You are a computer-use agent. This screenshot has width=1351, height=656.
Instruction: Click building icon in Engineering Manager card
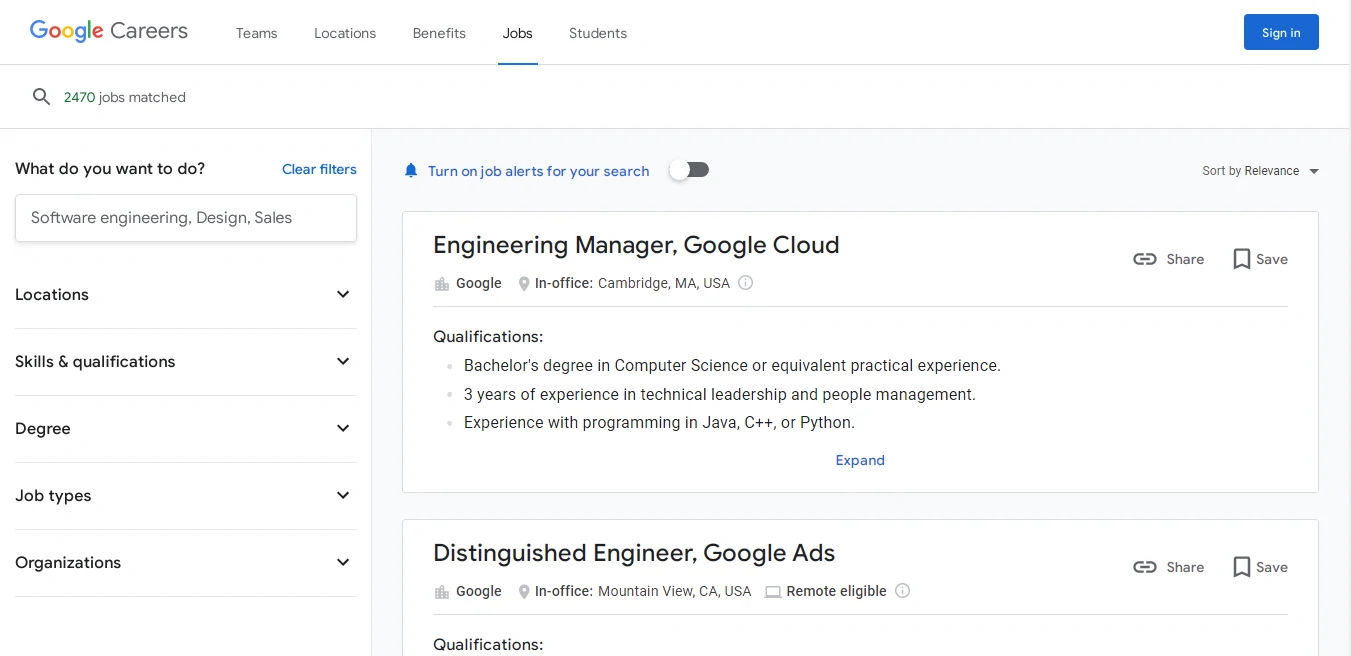point(442,284)
